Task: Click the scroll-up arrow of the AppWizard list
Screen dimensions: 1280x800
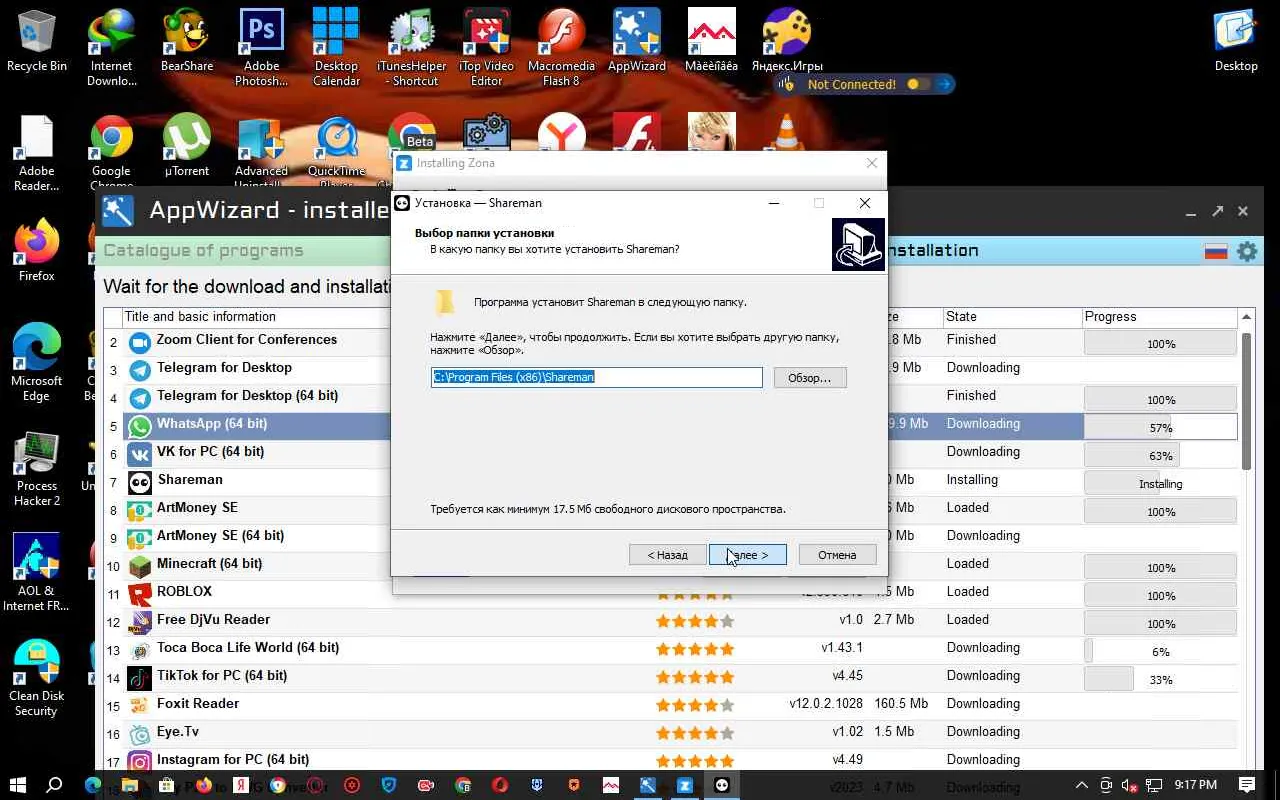Action: [1246, 318]
